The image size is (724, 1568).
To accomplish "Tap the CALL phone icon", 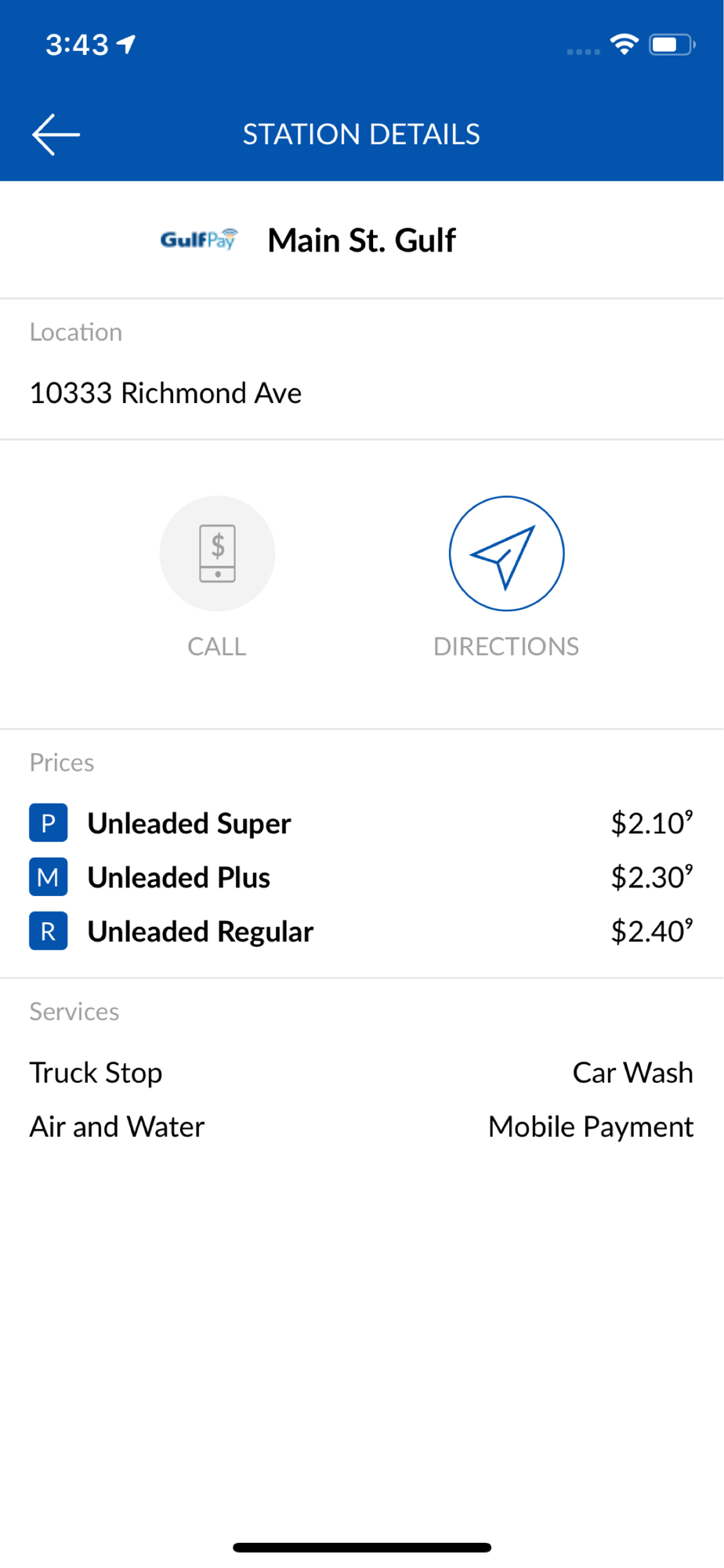I will pos(217,554).
